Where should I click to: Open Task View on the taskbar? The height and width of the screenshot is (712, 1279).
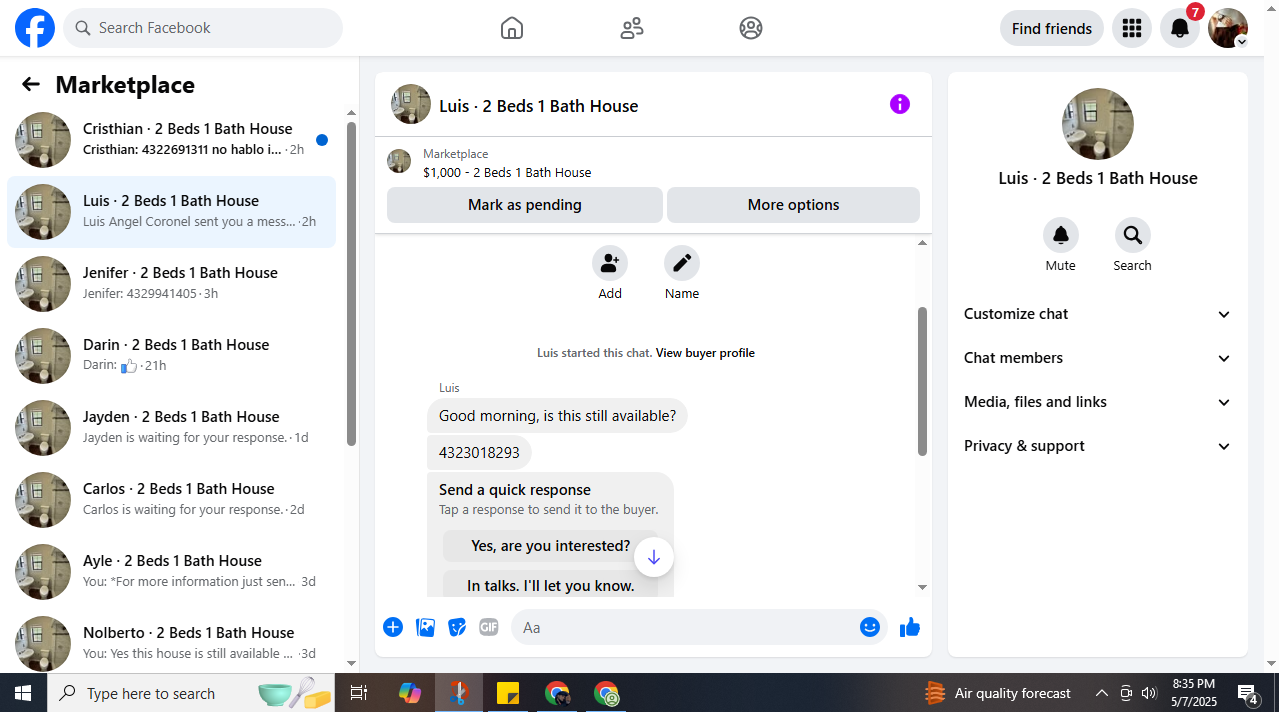pyautogui.click(x=359, y=693)
